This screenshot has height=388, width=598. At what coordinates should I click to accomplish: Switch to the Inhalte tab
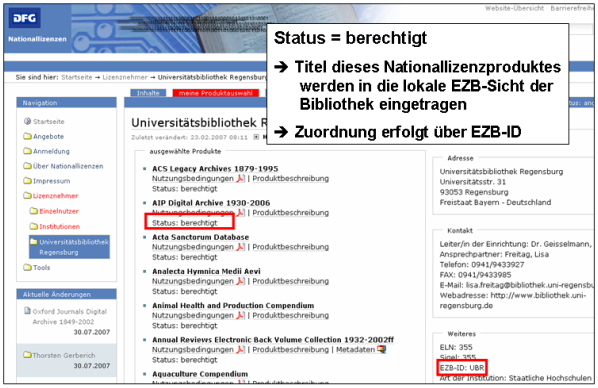[x=148, y=93]
